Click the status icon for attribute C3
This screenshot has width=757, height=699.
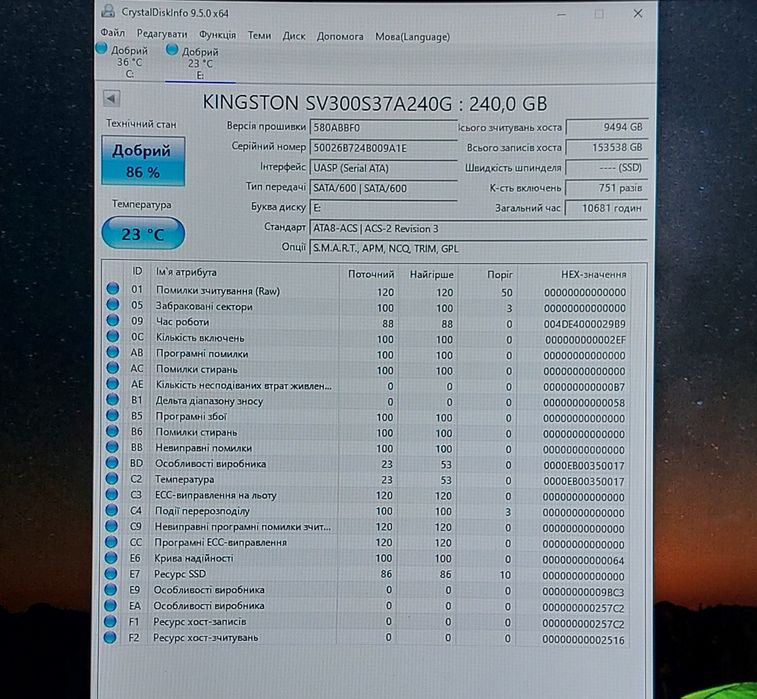pyautogui.click(x=112, y=494)
